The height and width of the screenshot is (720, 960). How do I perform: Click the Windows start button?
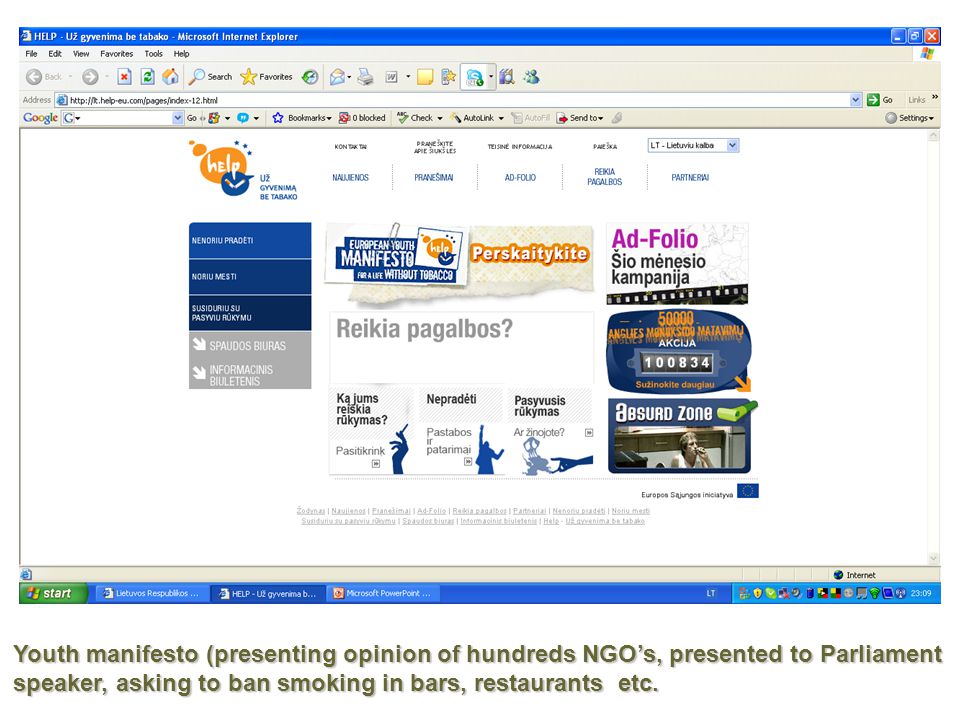pyautogui.click(x=53, y=593)
